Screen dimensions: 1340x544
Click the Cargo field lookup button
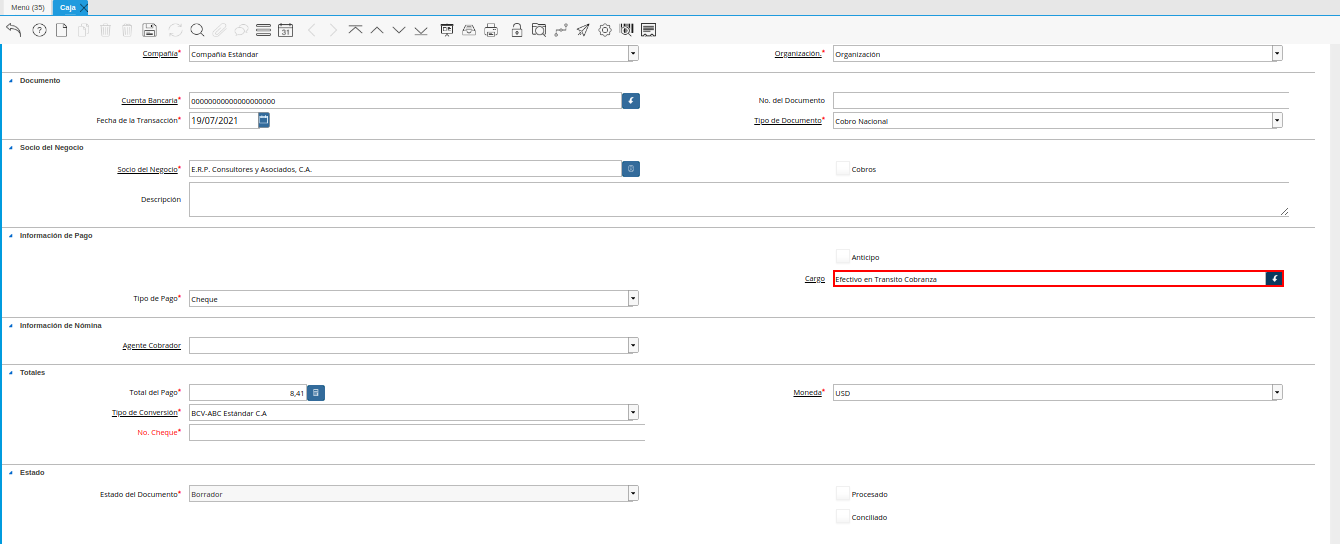[x=1275, y=279]
